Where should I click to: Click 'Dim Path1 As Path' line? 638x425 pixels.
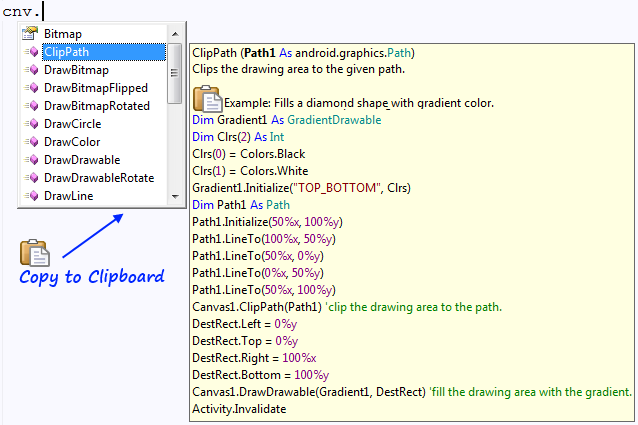pyautogui.click(x=241, y=205)
